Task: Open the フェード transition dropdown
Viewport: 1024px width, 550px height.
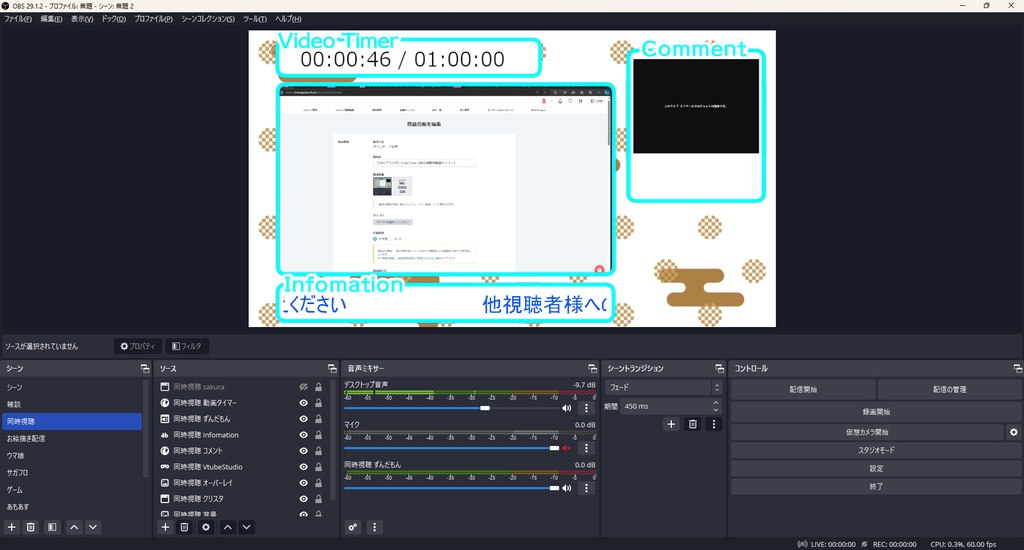Action: pyautogui.click(x=664, y=387)
